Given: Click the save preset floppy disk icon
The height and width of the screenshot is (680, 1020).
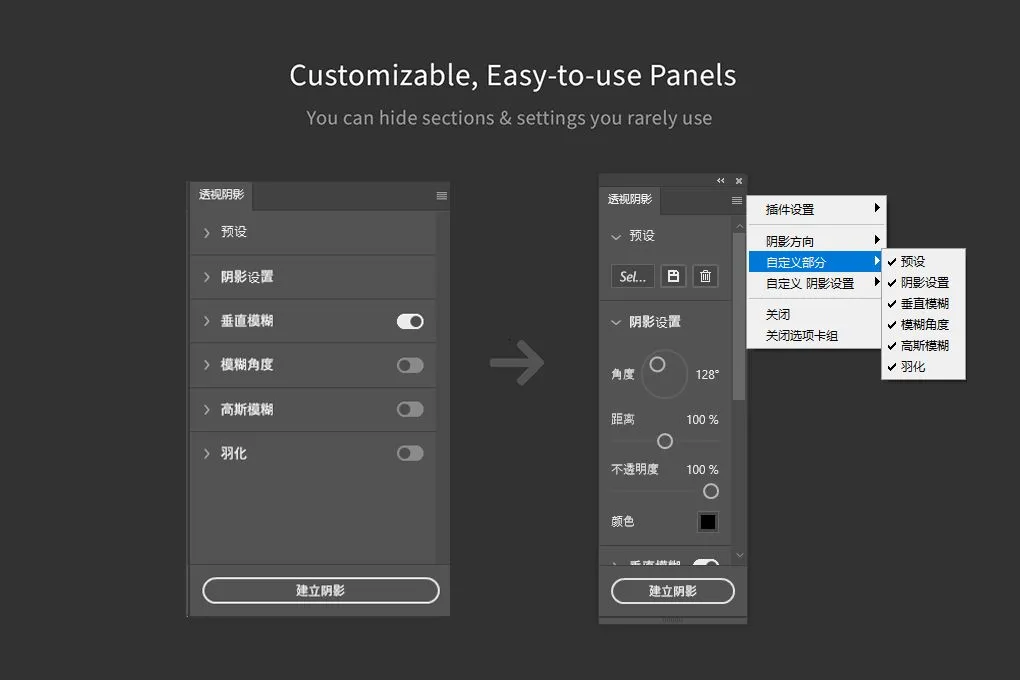Looking at the screenshot, I should pos(674,276).
